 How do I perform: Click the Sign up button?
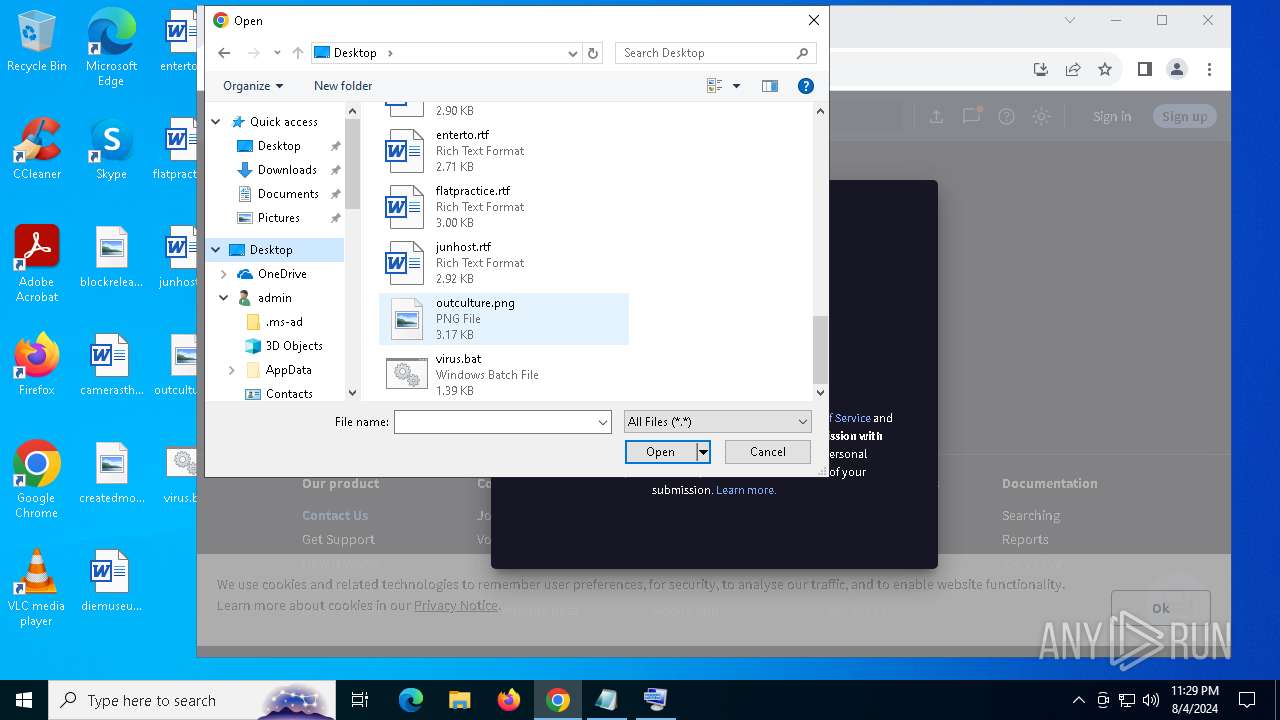pos(1184,117)
